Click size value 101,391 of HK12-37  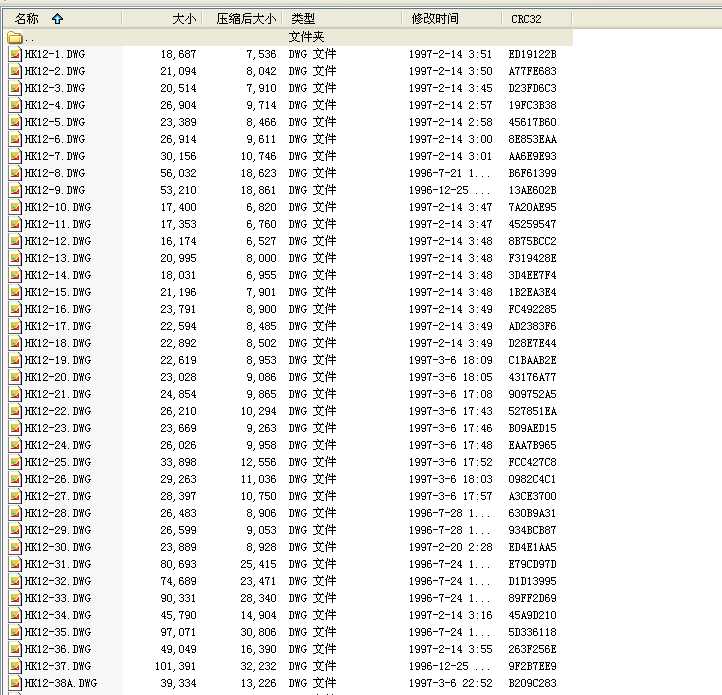point(175,666)
